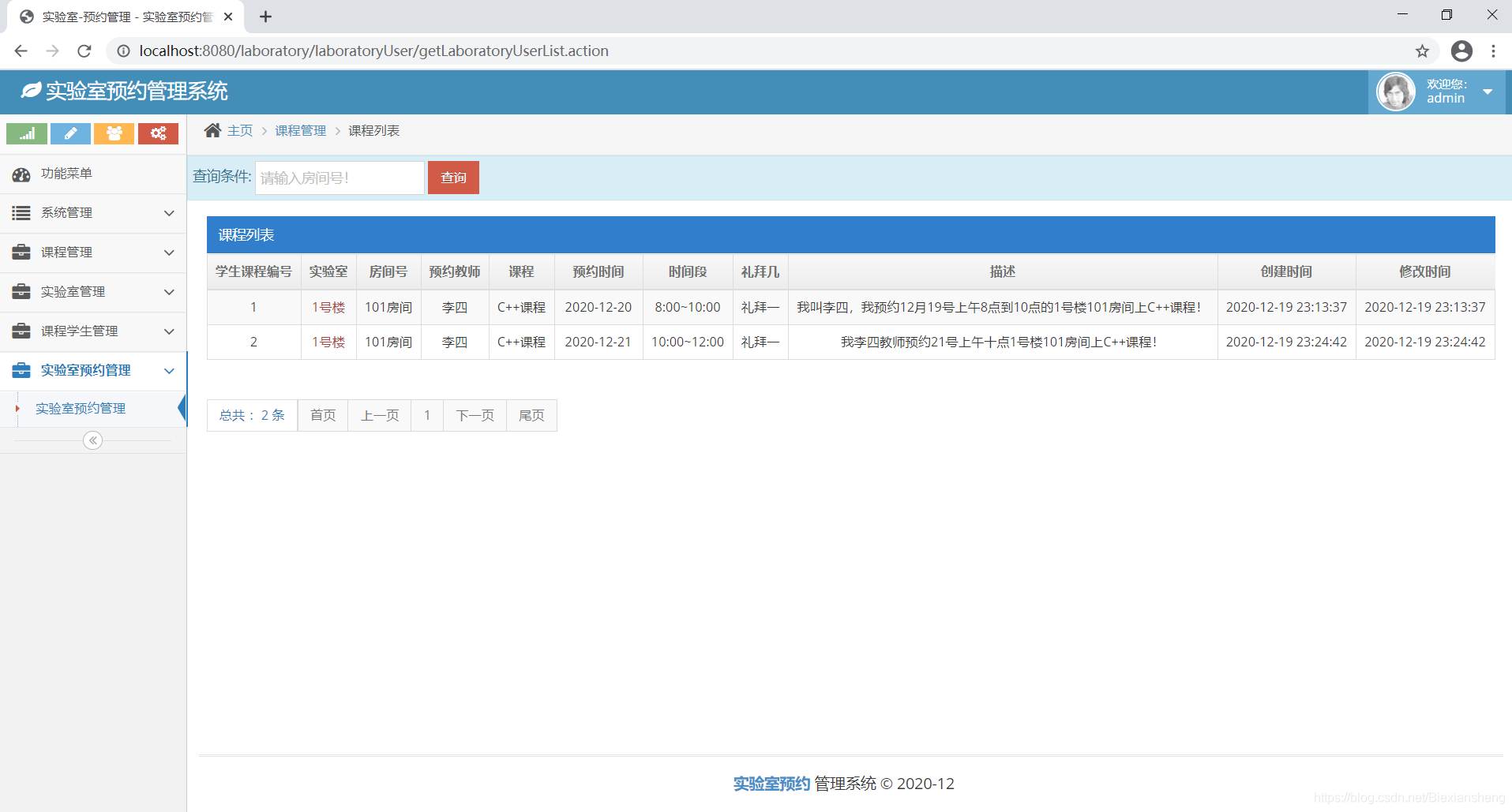Open the 实验室管理 sidebar menu

pos(93,293)
